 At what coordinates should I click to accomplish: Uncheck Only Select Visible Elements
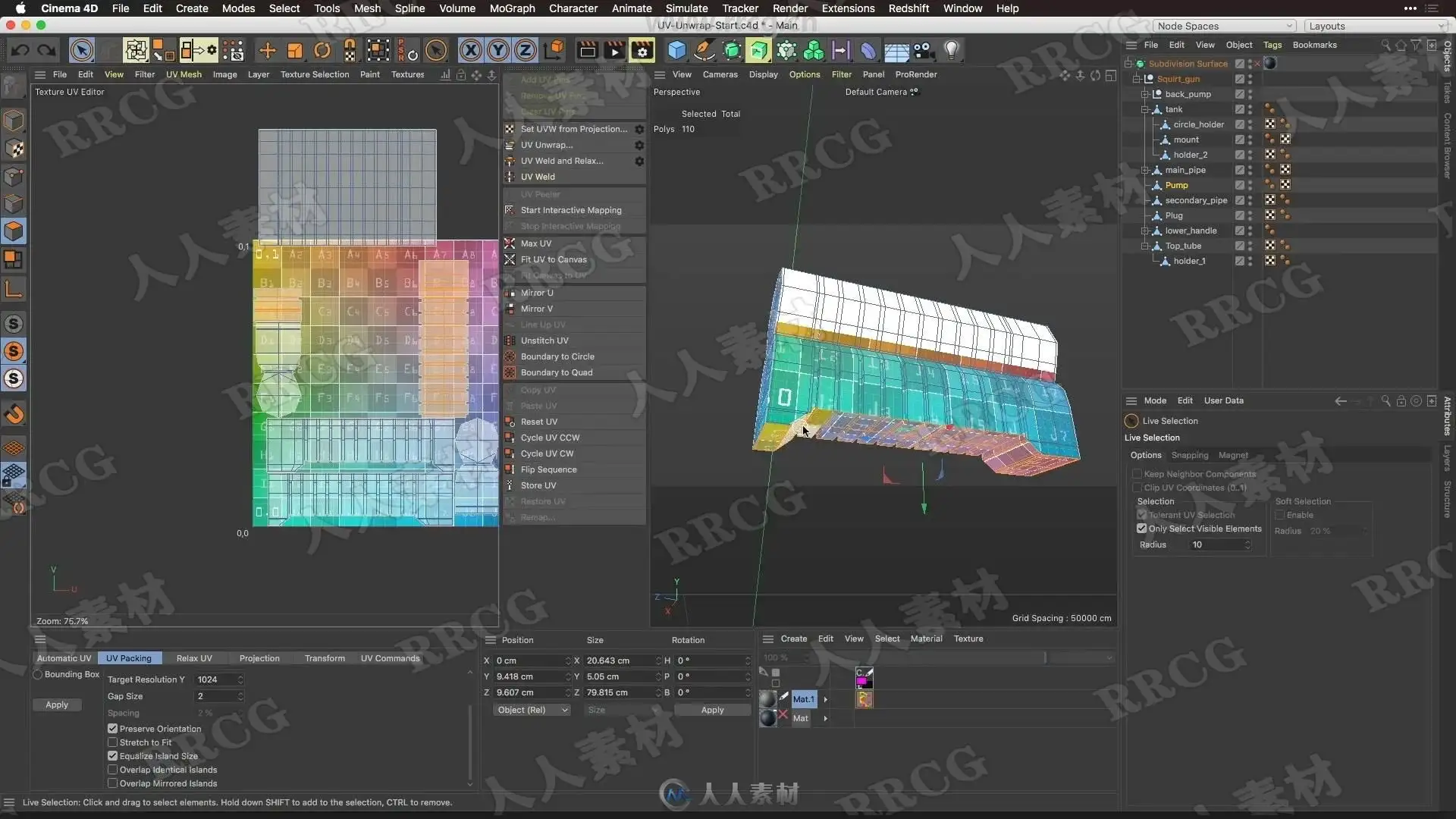point(1141,529)
